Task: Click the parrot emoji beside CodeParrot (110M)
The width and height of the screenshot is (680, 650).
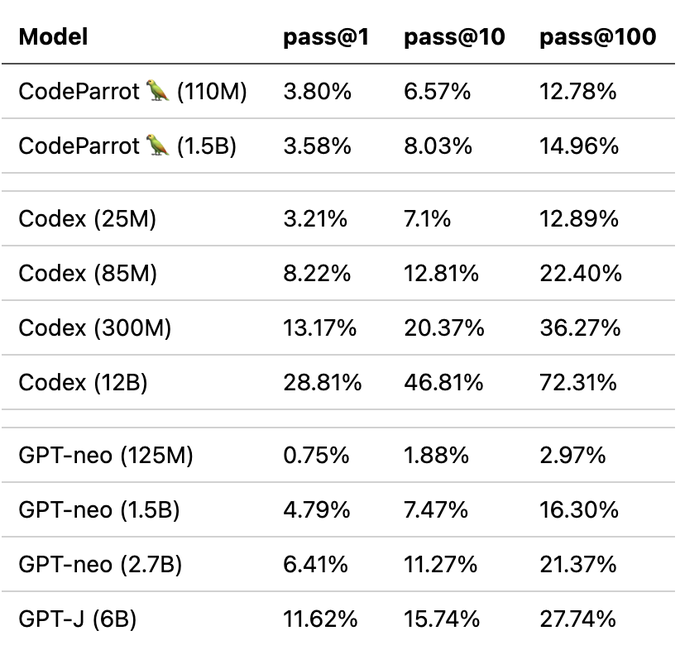Action: click(158, 92)
